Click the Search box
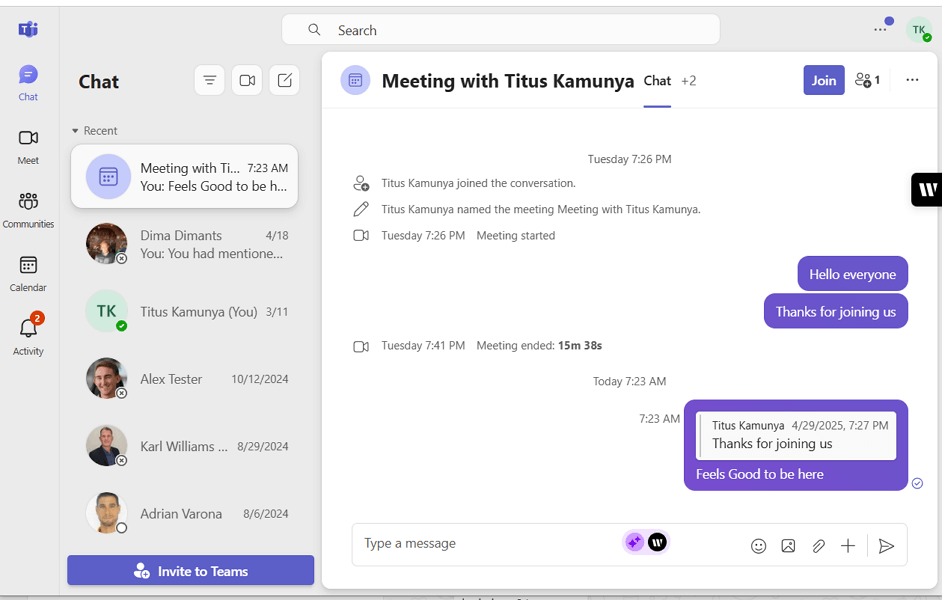This screenshot has width=942, height=600. click(x=501, y=30)
